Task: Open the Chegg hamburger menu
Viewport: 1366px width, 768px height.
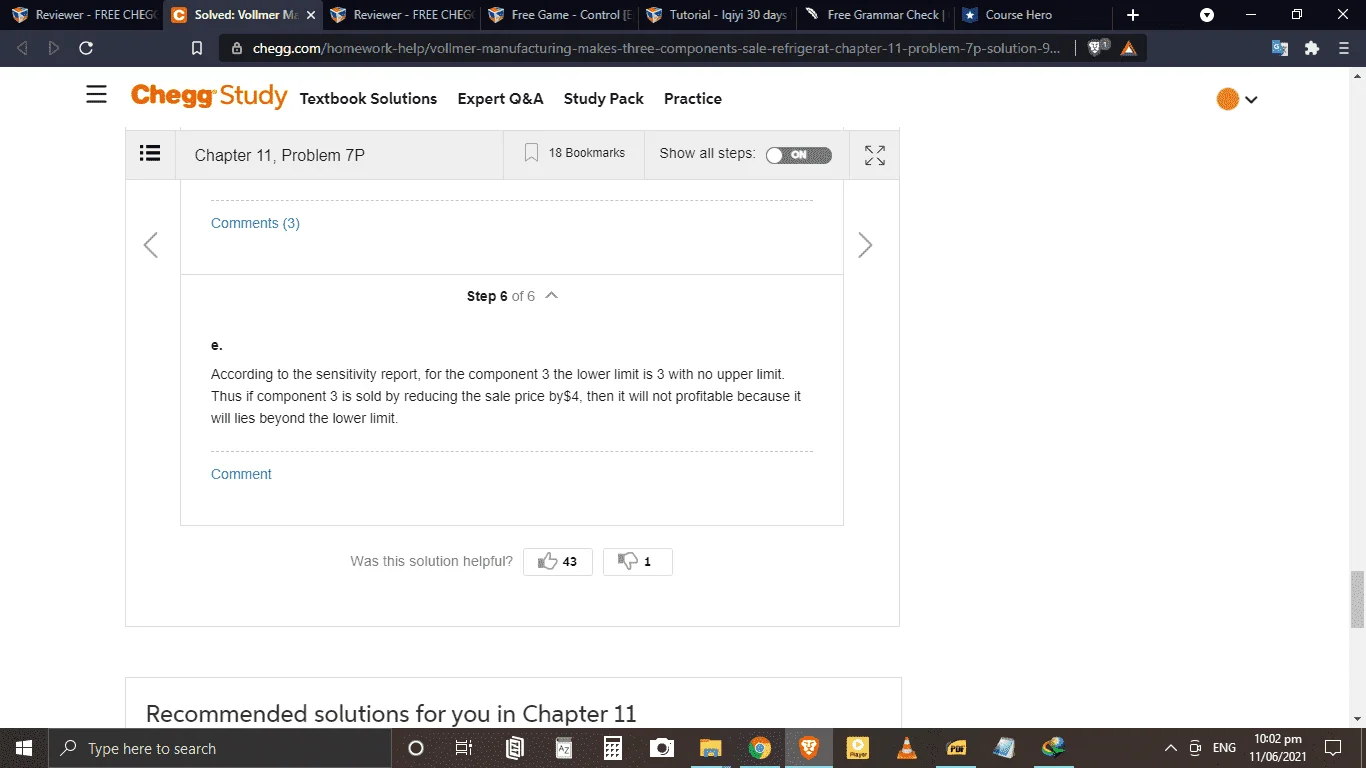Action: [x=96, y=95]
